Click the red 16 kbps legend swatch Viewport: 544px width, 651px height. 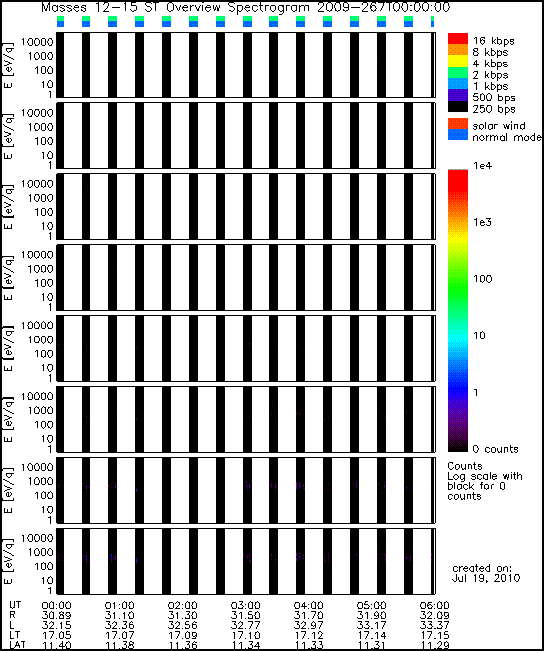coord(458,39)
